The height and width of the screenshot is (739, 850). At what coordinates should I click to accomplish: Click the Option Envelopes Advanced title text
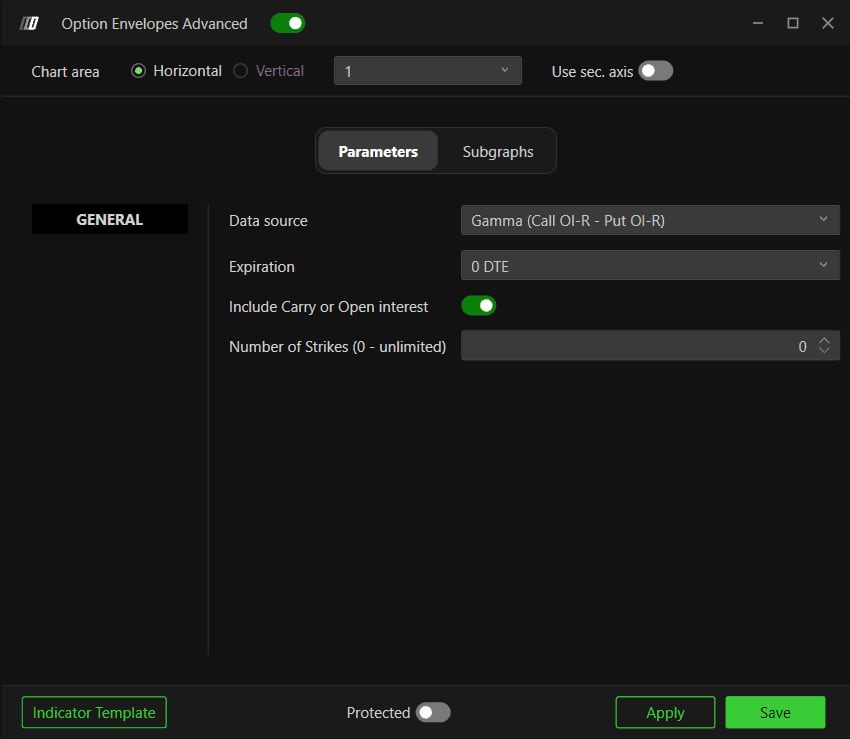coord(154,24)
